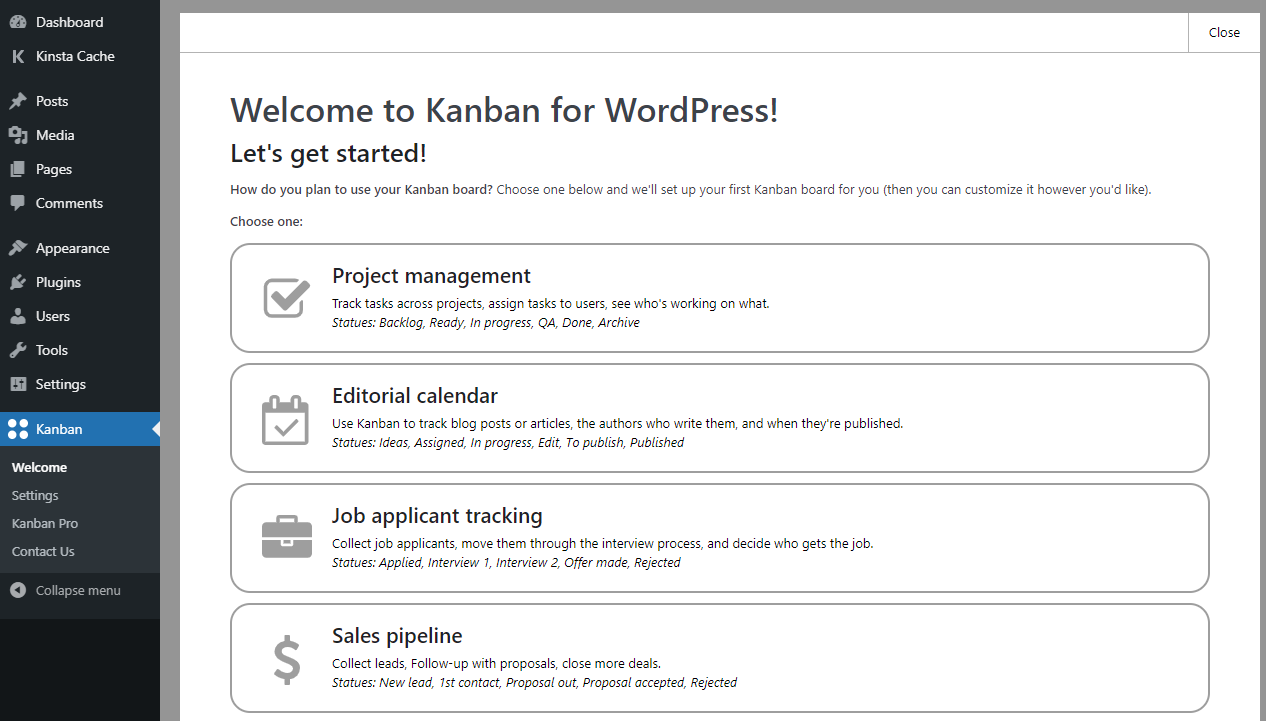The image size is (1266, 721).
Task: Click the Users person icon
Action: (x=18, y=316)
